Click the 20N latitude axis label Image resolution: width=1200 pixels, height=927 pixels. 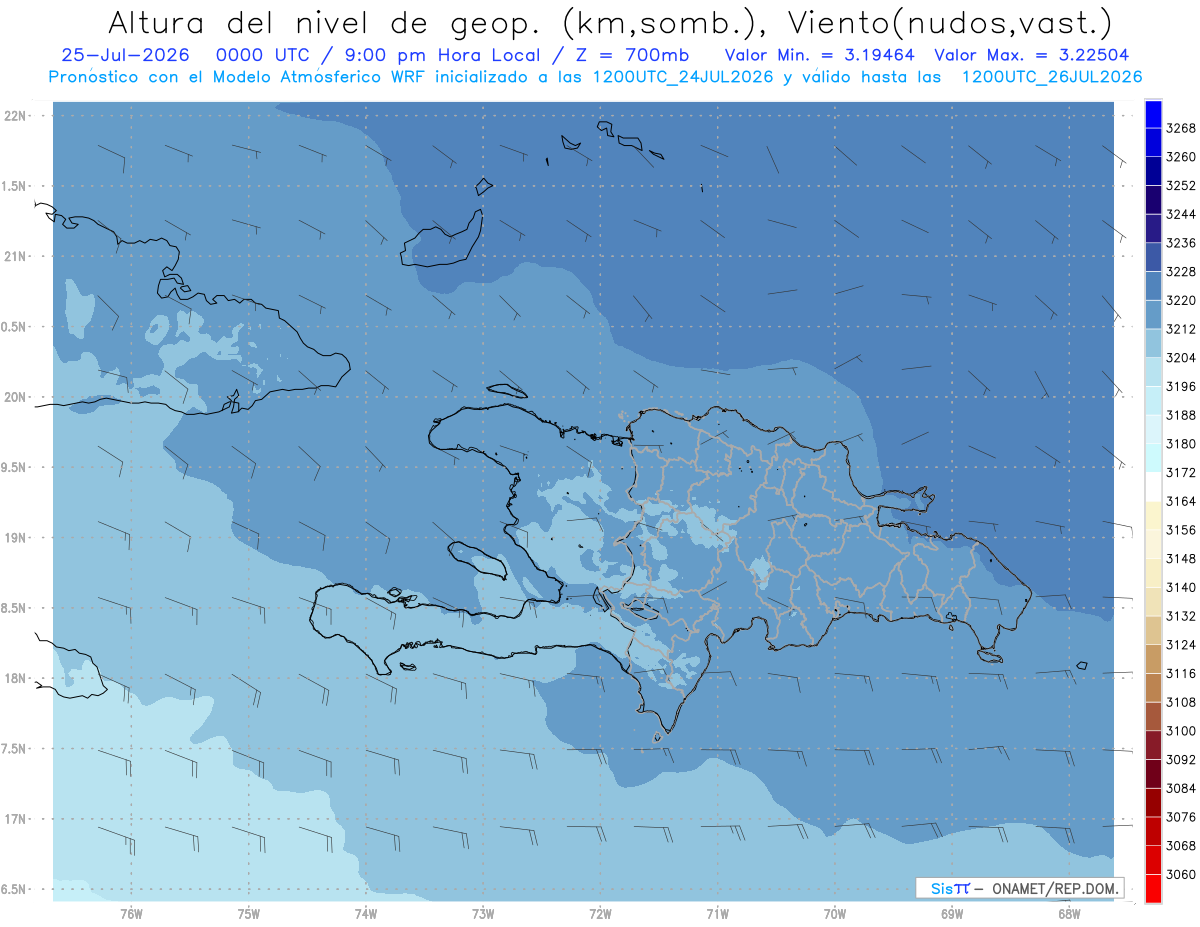[x=15, y=397]
